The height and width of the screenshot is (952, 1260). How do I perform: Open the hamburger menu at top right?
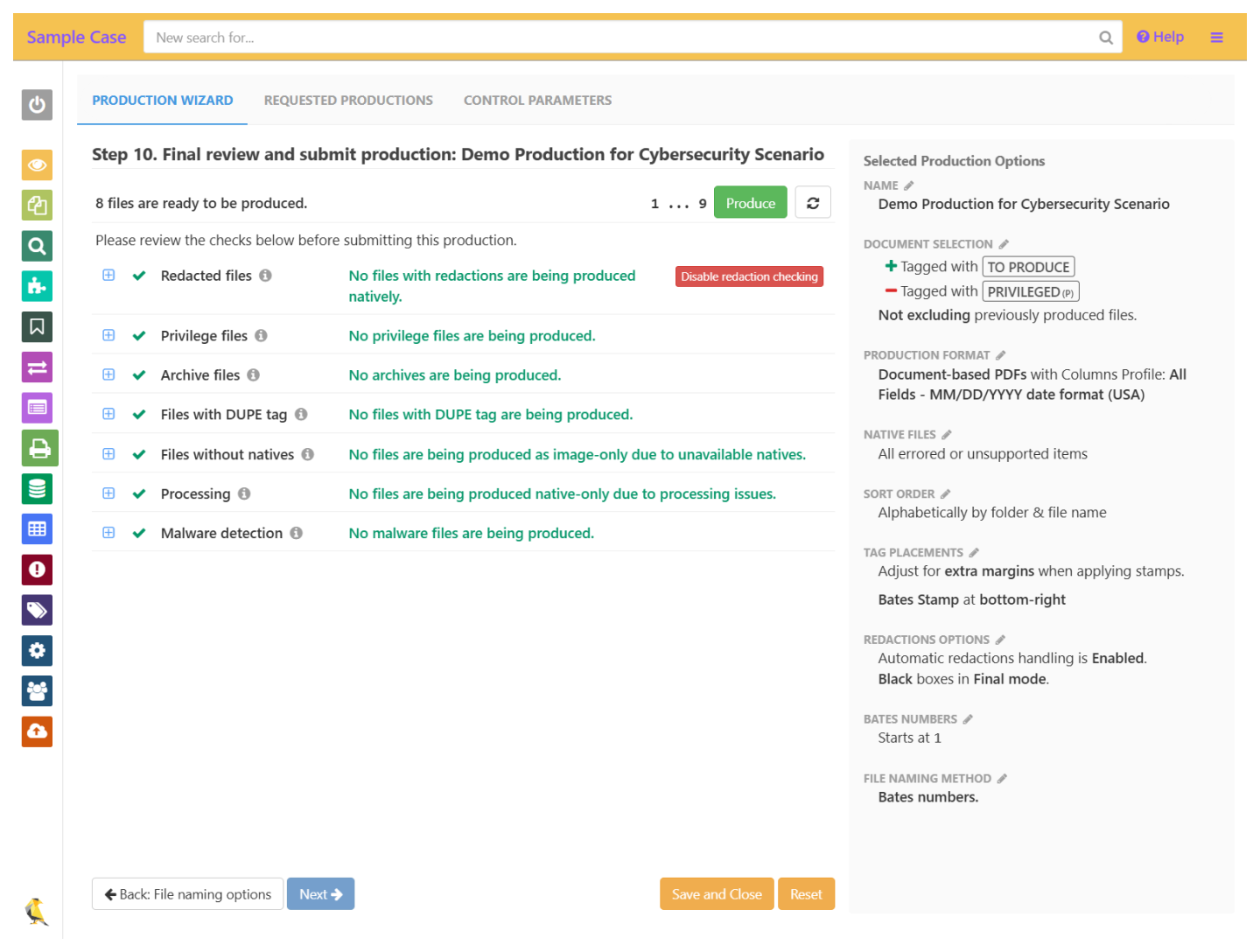[1216, 38]
